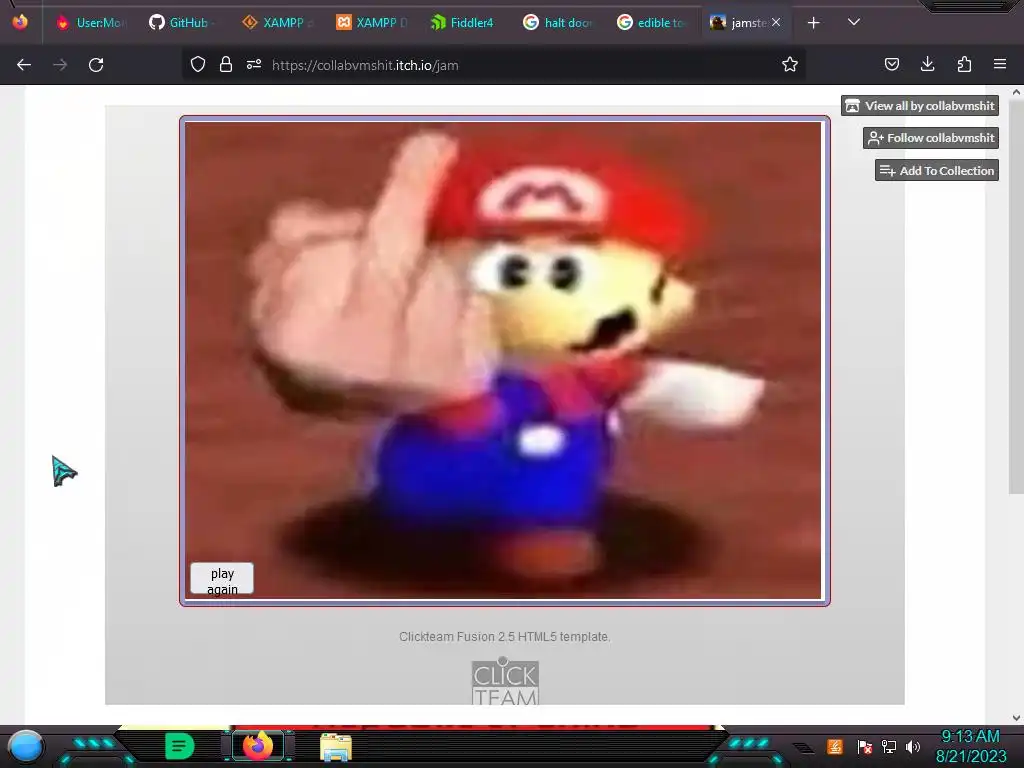Switch to the halt door Google tab
The image size is (1024, 768).
click(x=558, y=23)
